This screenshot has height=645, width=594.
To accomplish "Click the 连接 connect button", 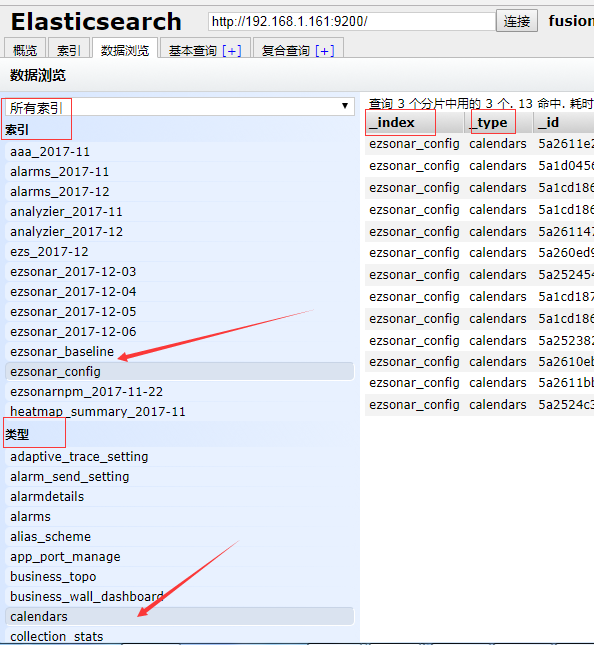I will 517,21.
